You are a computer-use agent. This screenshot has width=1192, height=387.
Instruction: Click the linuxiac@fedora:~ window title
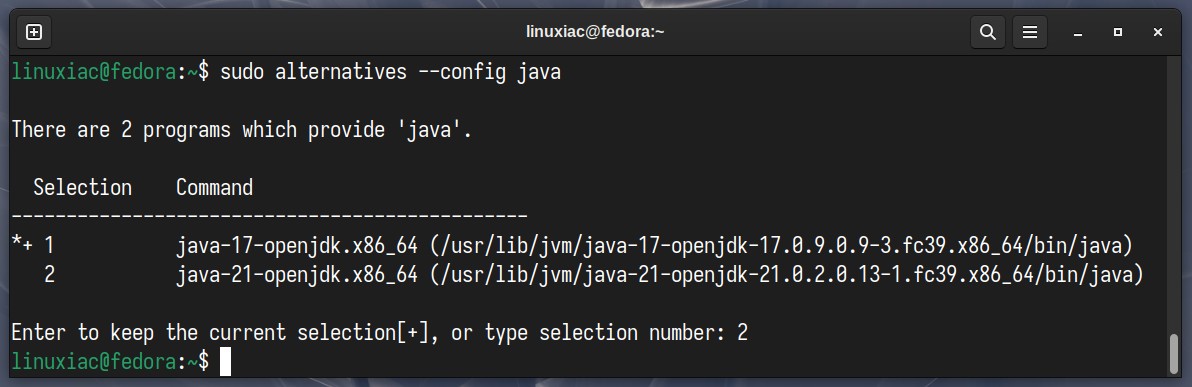tap(595, 32)
